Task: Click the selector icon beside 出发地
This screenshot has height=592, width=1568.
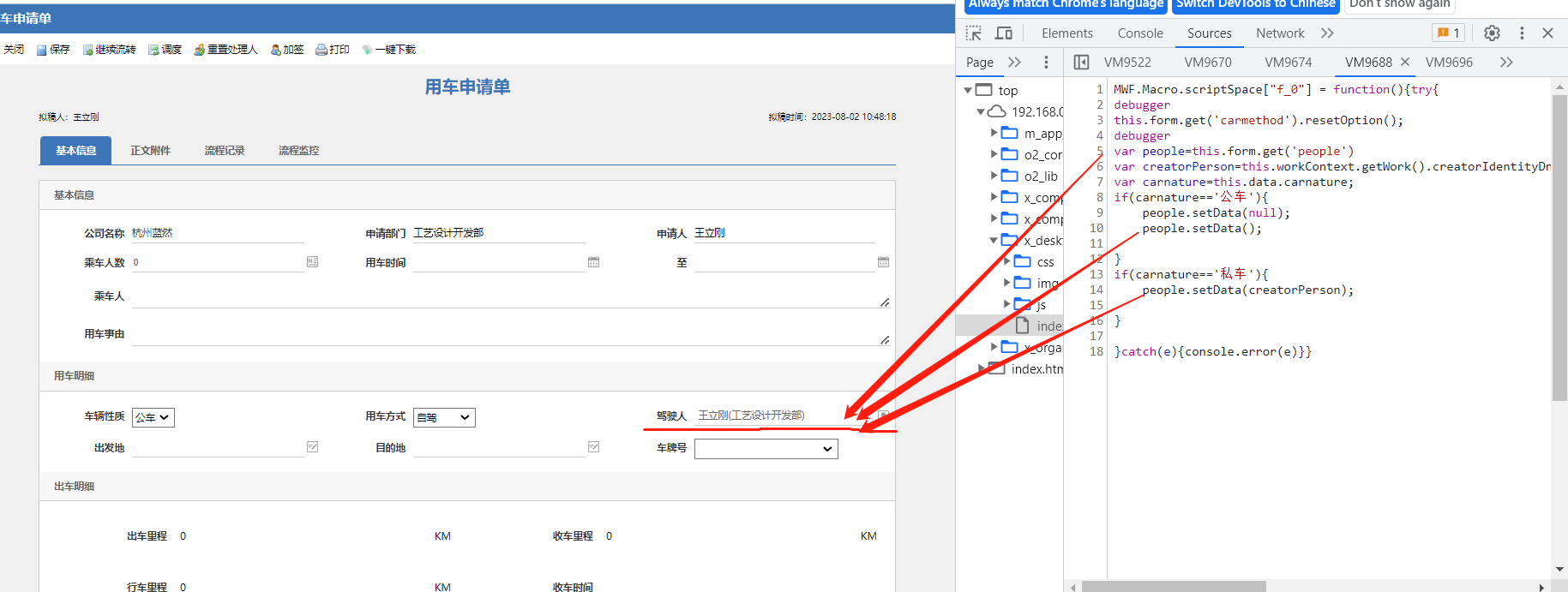Action: click(x=312, y=446)
